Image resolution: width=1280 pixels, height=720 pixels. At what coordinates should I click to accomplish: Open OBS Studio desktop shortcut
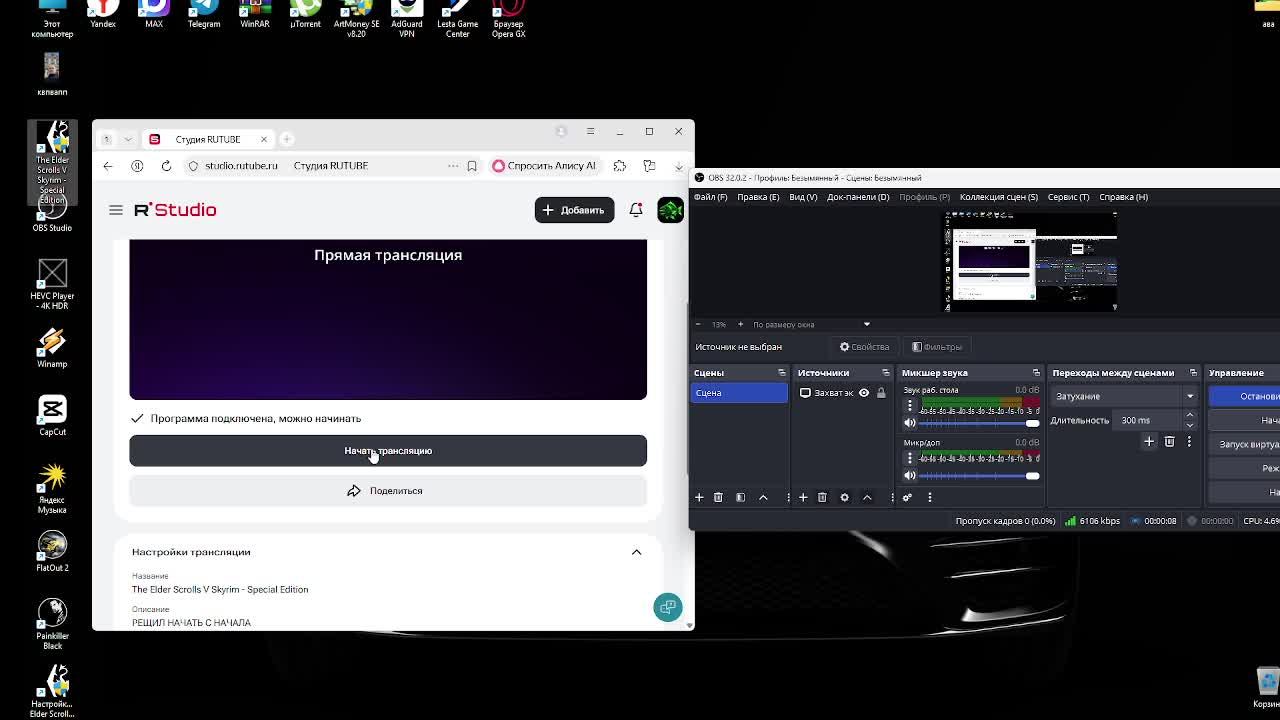click(52, 213)
